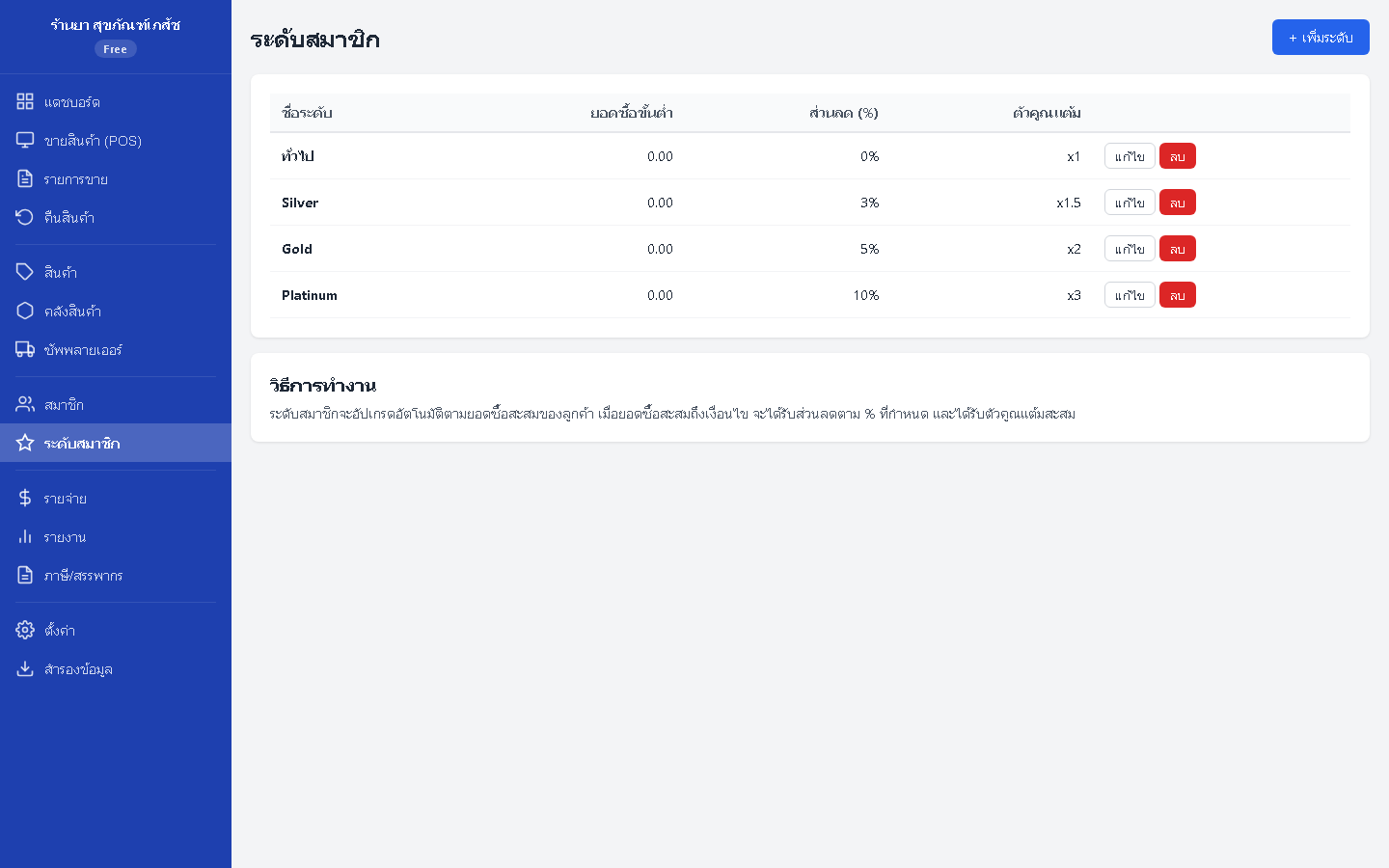1389x868 pixels.
Task: Select the box icon for คลังสินค้า
Action: 25,311
